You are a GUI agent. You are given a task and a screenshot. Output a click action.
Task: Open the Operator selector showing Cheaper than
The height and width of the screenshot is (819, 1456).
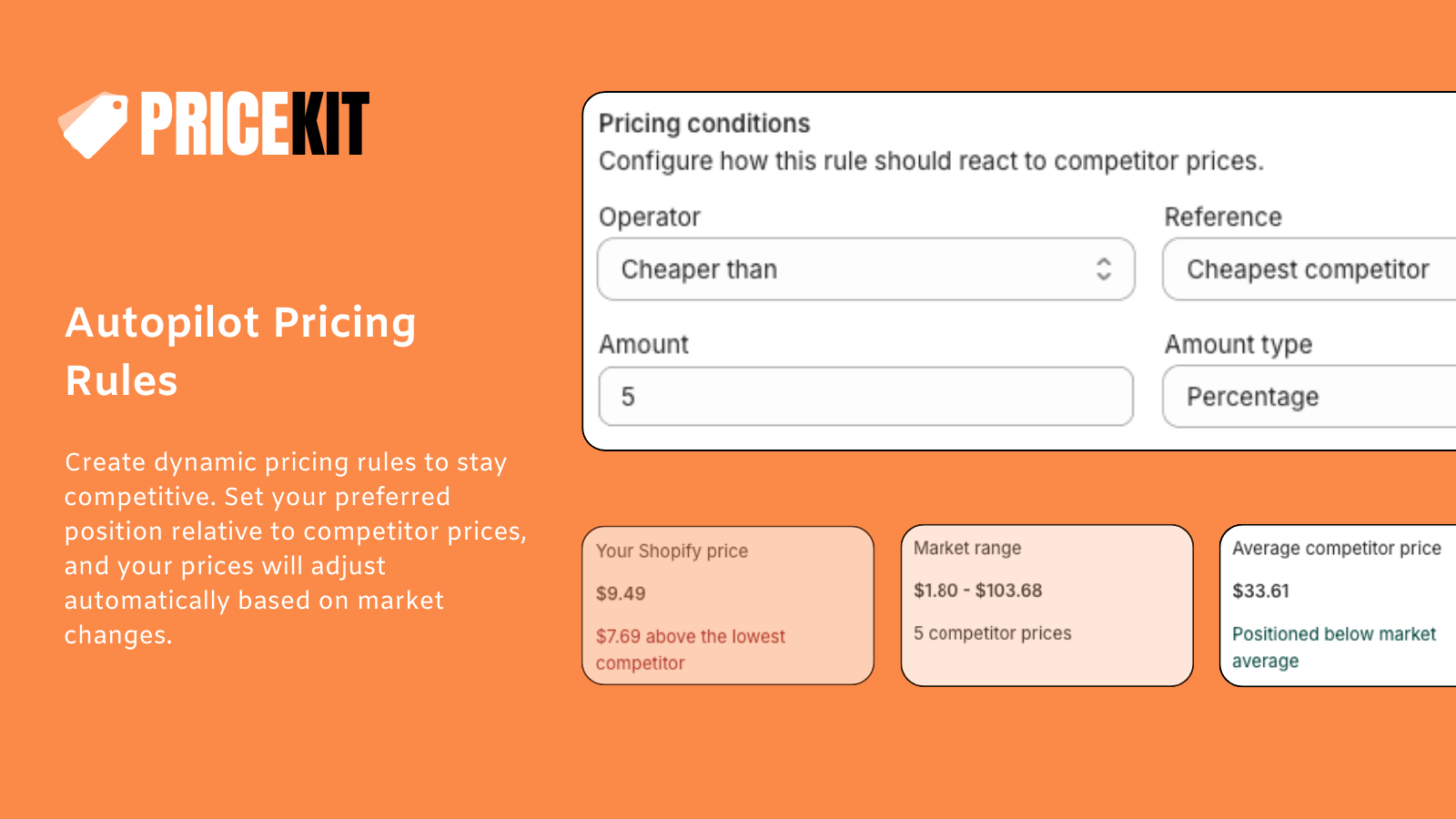click(864, 269)
